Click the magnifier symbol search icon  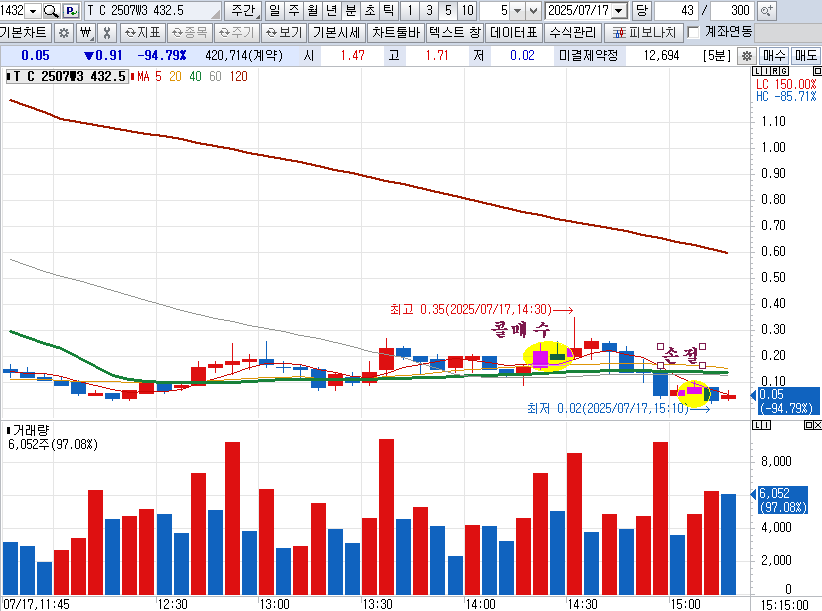pyautogui.click(x=51, y=10)
